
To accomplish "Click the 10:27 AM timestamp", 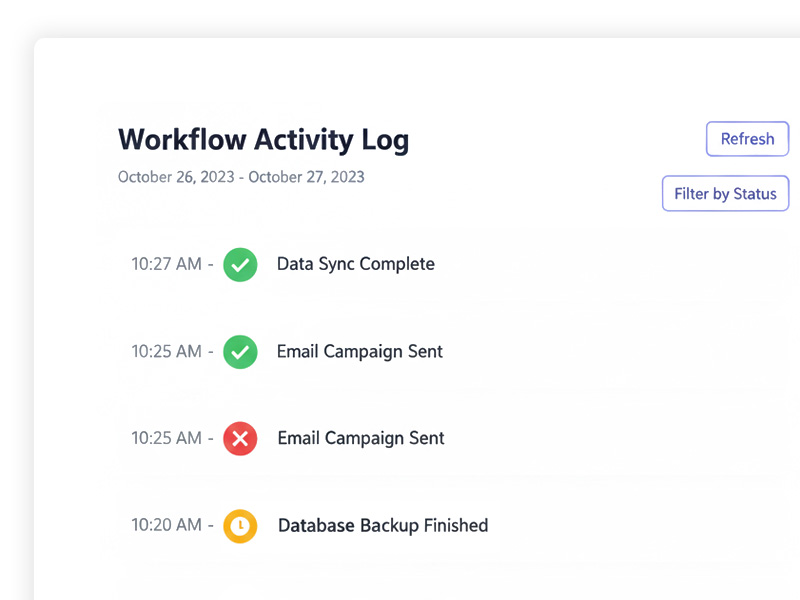I will [166, 265].
